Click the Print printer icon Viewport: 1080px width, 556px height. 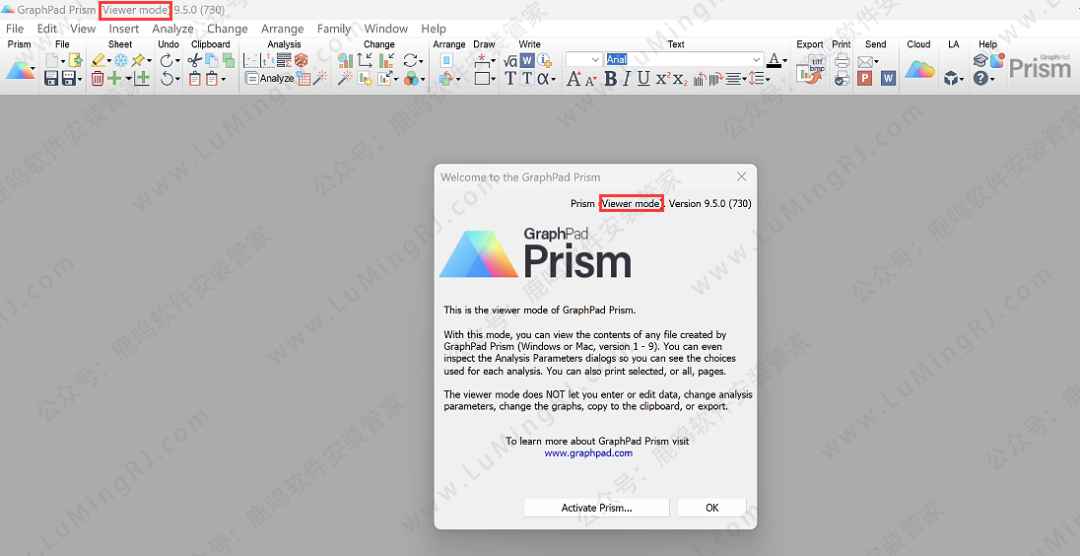coord(841,61)
